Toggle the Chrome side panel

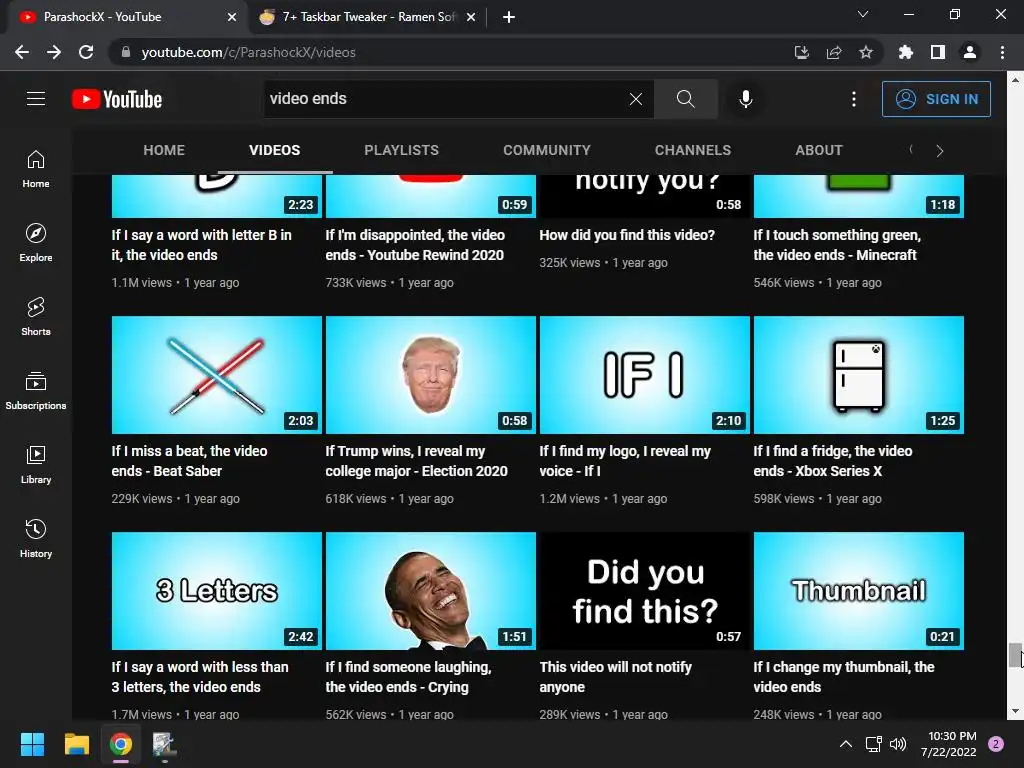938,52
